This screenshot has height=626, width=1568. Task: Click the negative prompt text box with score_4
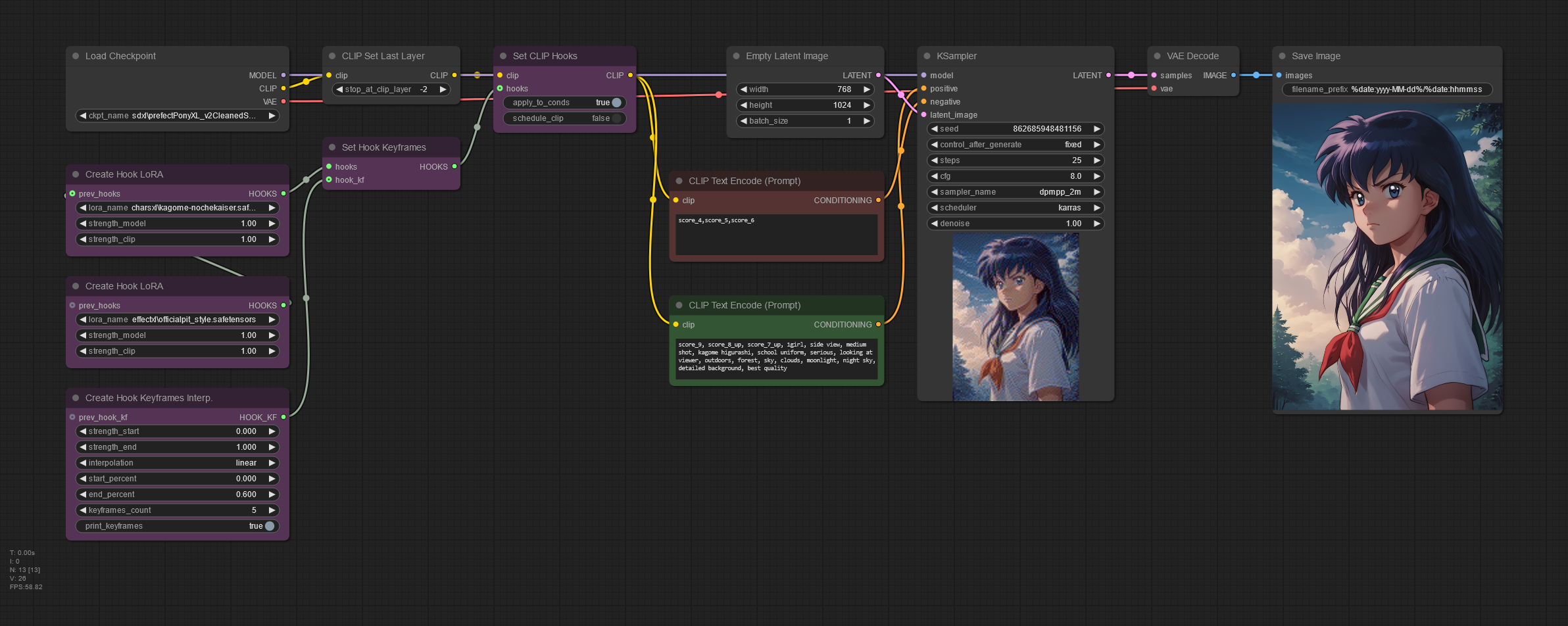click(x=777, y=235)
